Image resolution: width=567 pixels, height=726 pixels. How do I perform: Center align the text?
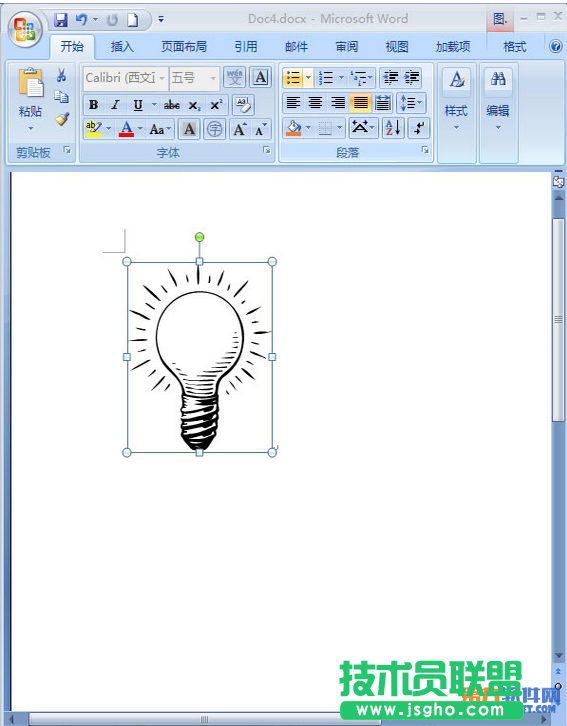pos(315,102)
